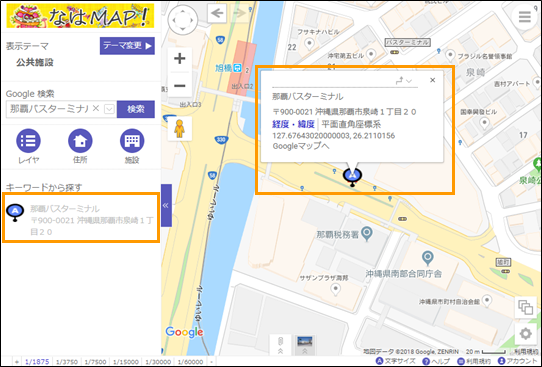Image resolution: width=542 pixels, height=367 pixels.
Task: Click the Googleマップへ link
Action: tap(301, 146)
